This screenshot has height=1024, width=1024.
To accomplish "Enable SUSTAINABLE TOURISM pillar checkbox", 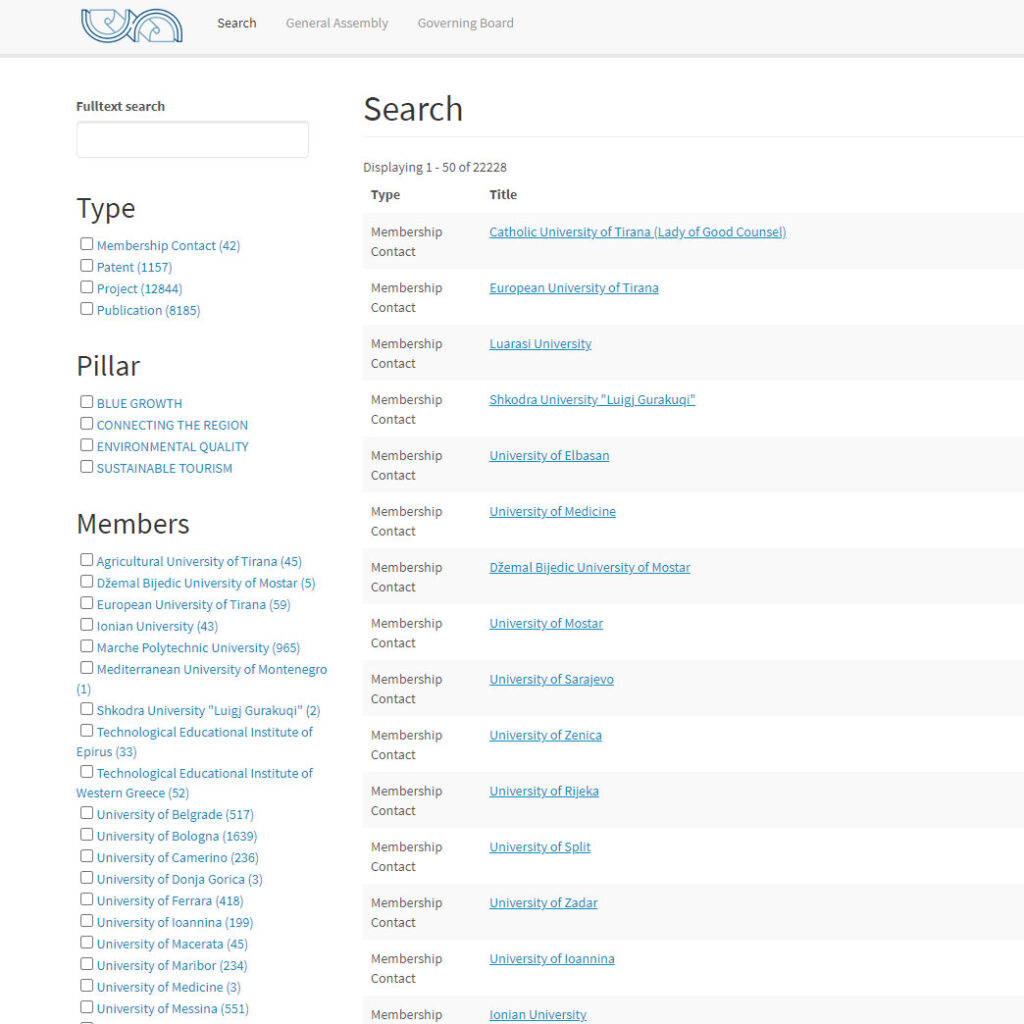I will click(x=86, y=466).
